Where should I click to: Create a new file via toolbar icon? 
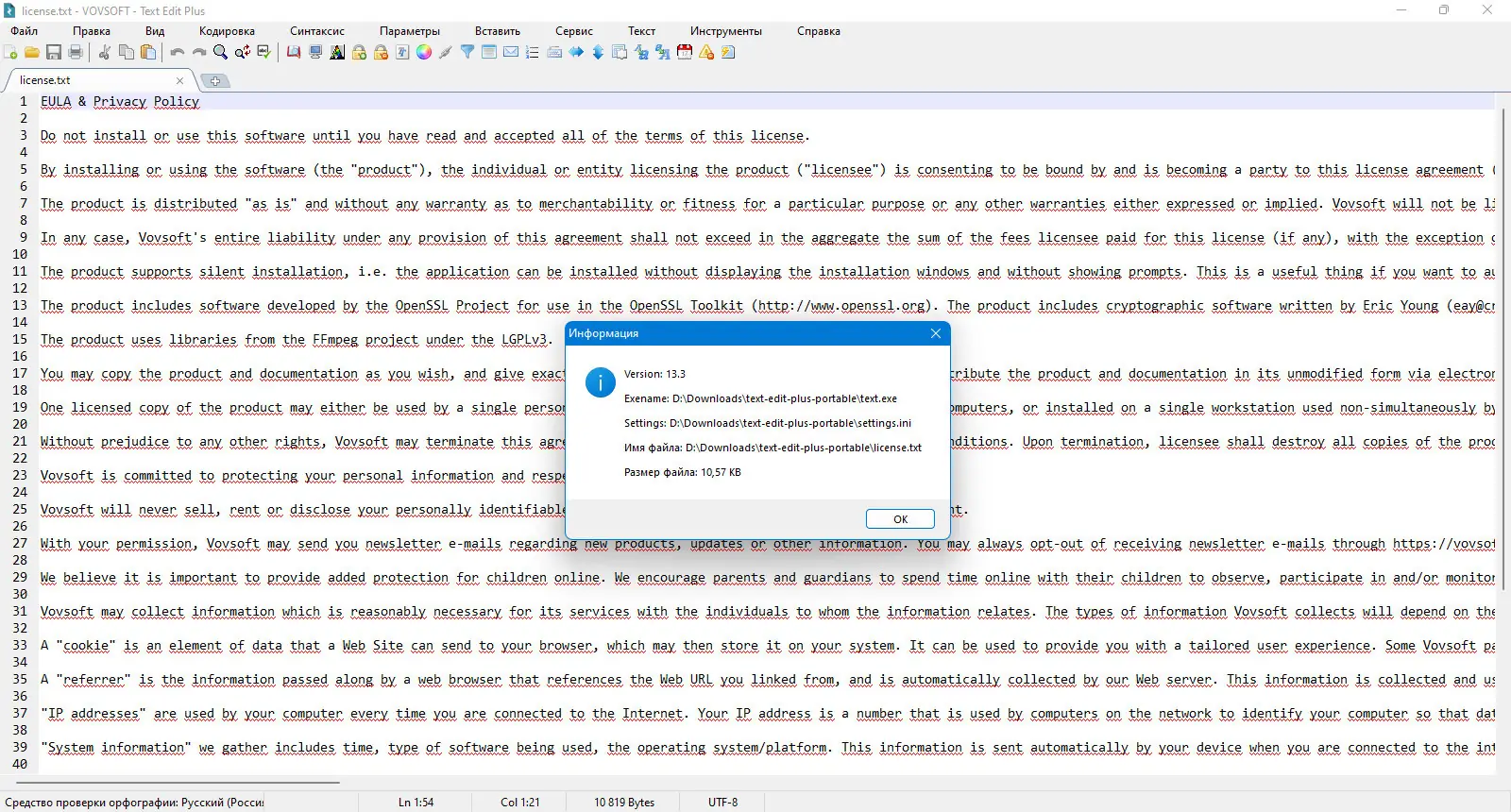click(x=10, y=52)
